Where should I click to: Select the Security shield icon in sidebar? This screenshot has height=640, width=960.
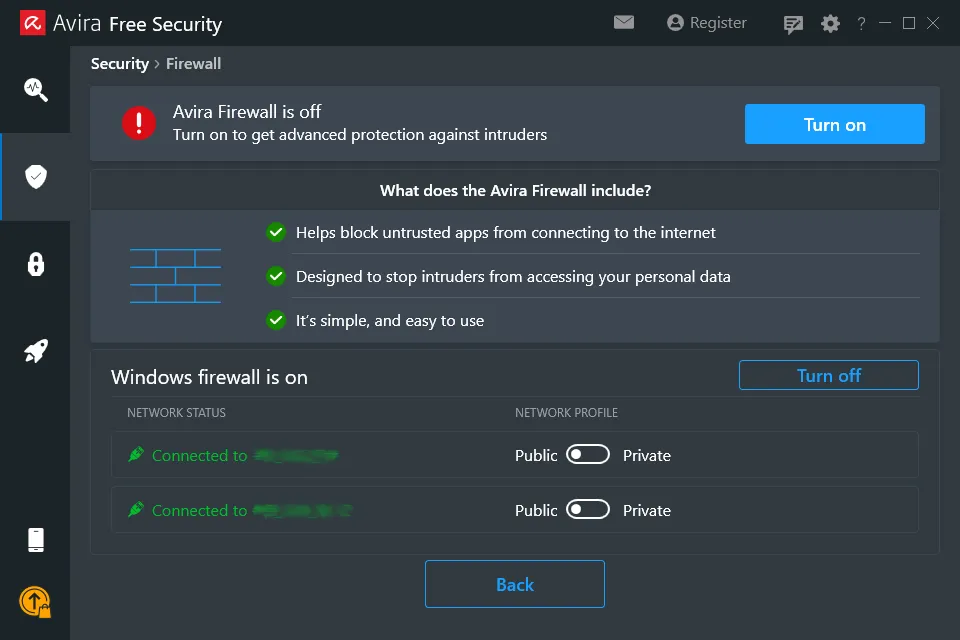[36, 177]
